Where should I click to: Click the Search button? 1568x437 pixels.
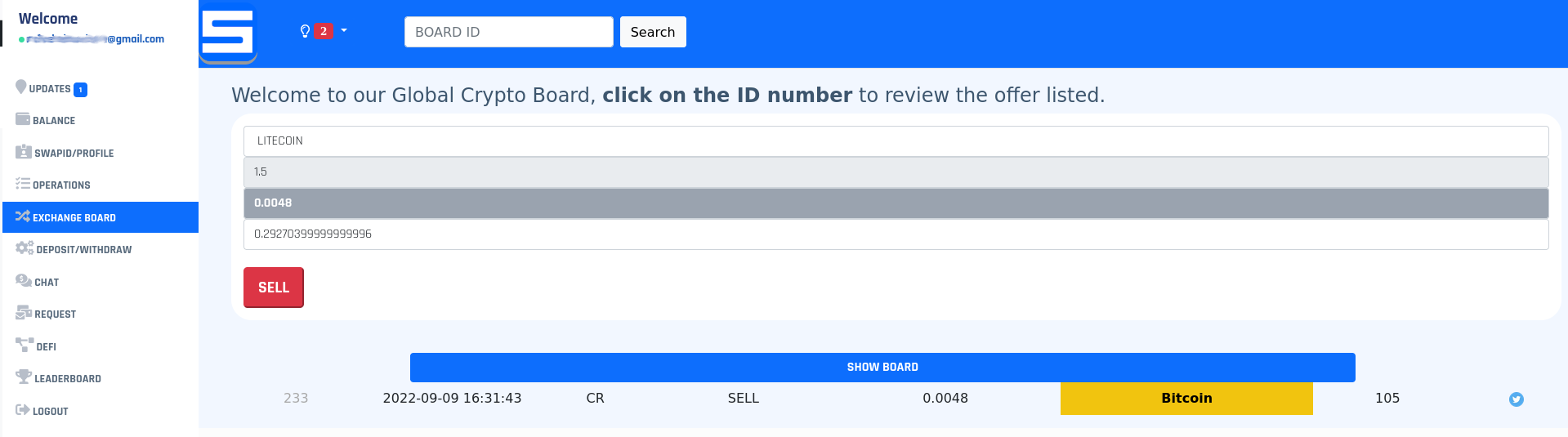[653, 32]
